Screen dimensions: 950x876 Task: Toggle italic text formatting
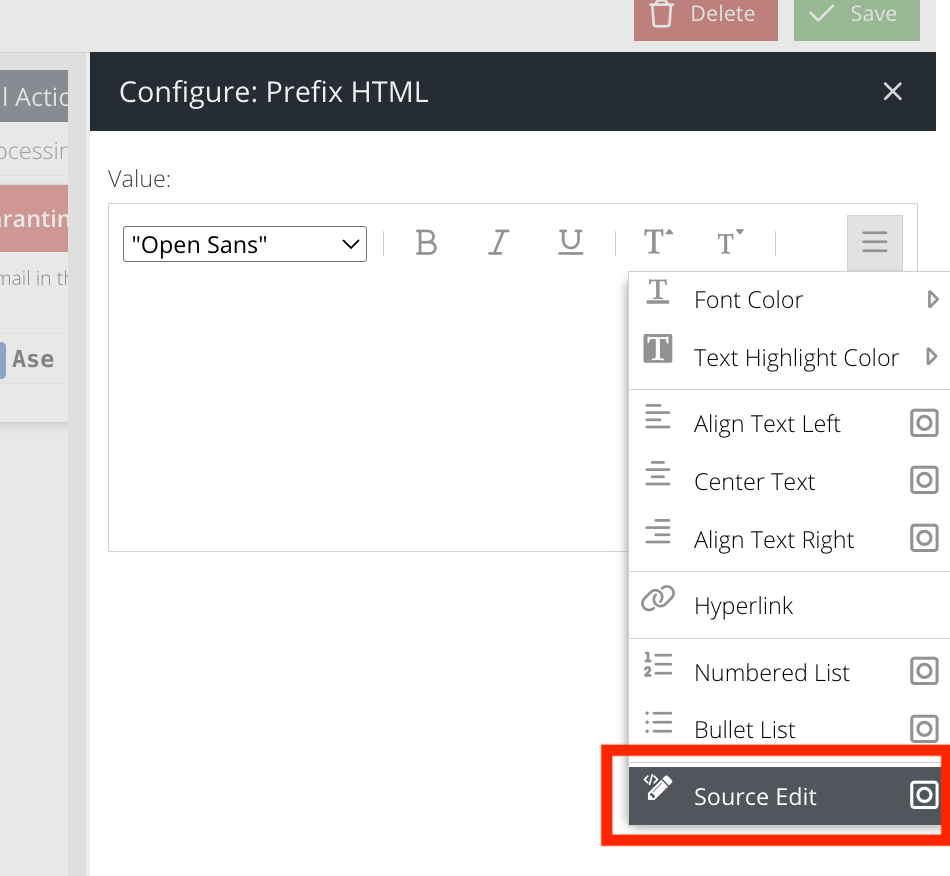tap(498, 243)
